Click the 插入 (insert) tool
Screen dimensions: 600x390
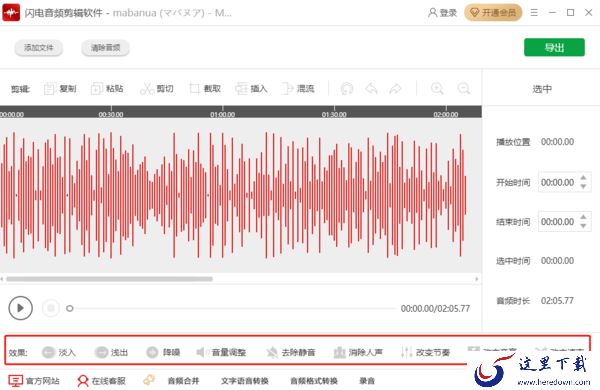click(251, 89)
